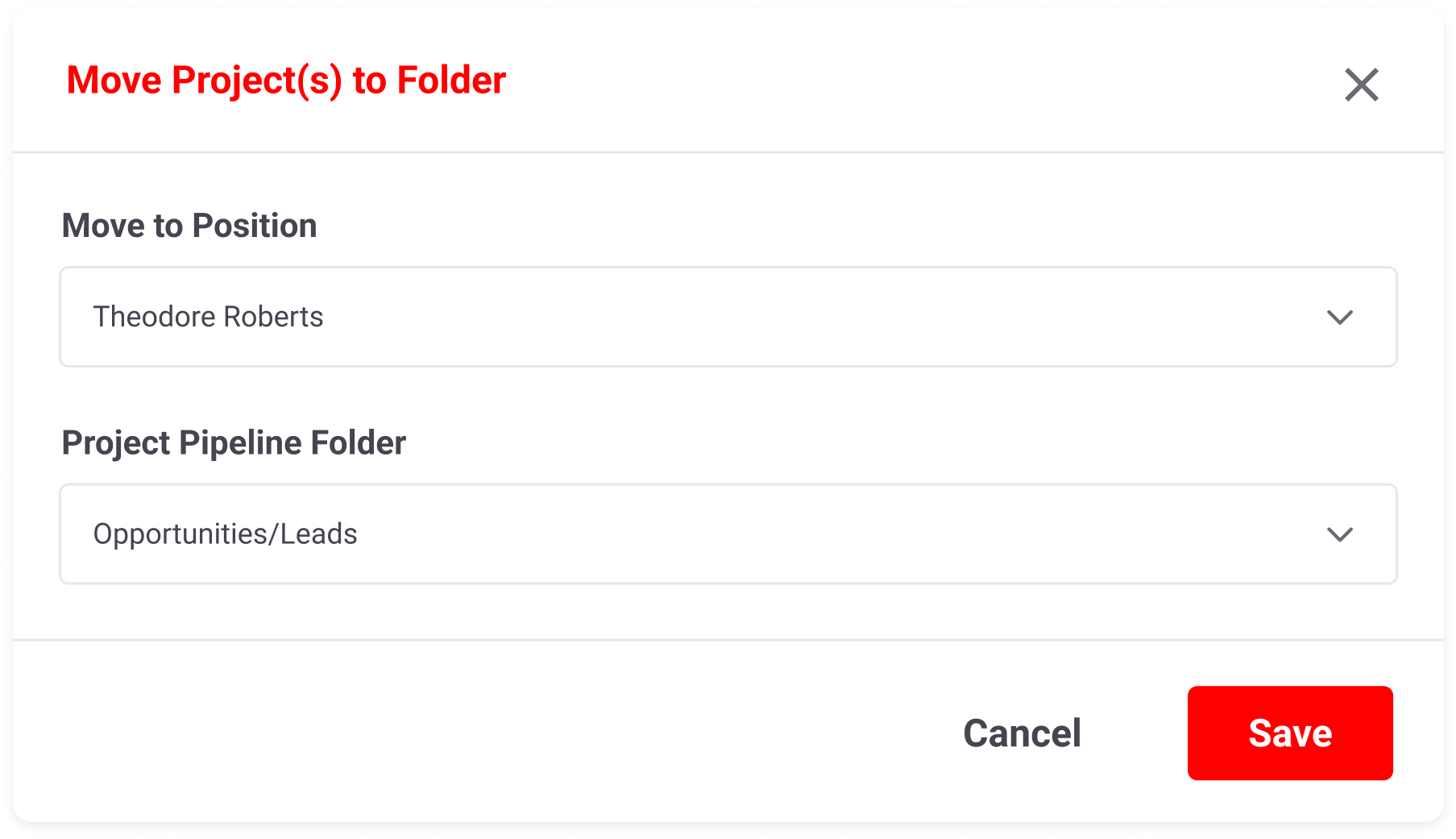Show pipeline folder options via down arrow
Image resolution: width=1456 pixels, height=839 pixels.
pos(1339,534)
